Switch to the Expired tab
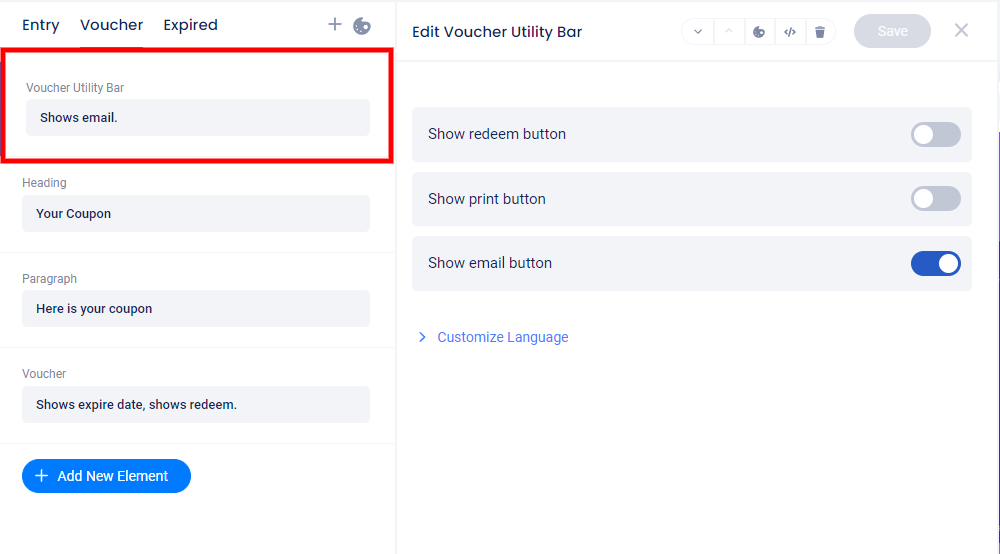1000x554 pixels. coord(190,25)
